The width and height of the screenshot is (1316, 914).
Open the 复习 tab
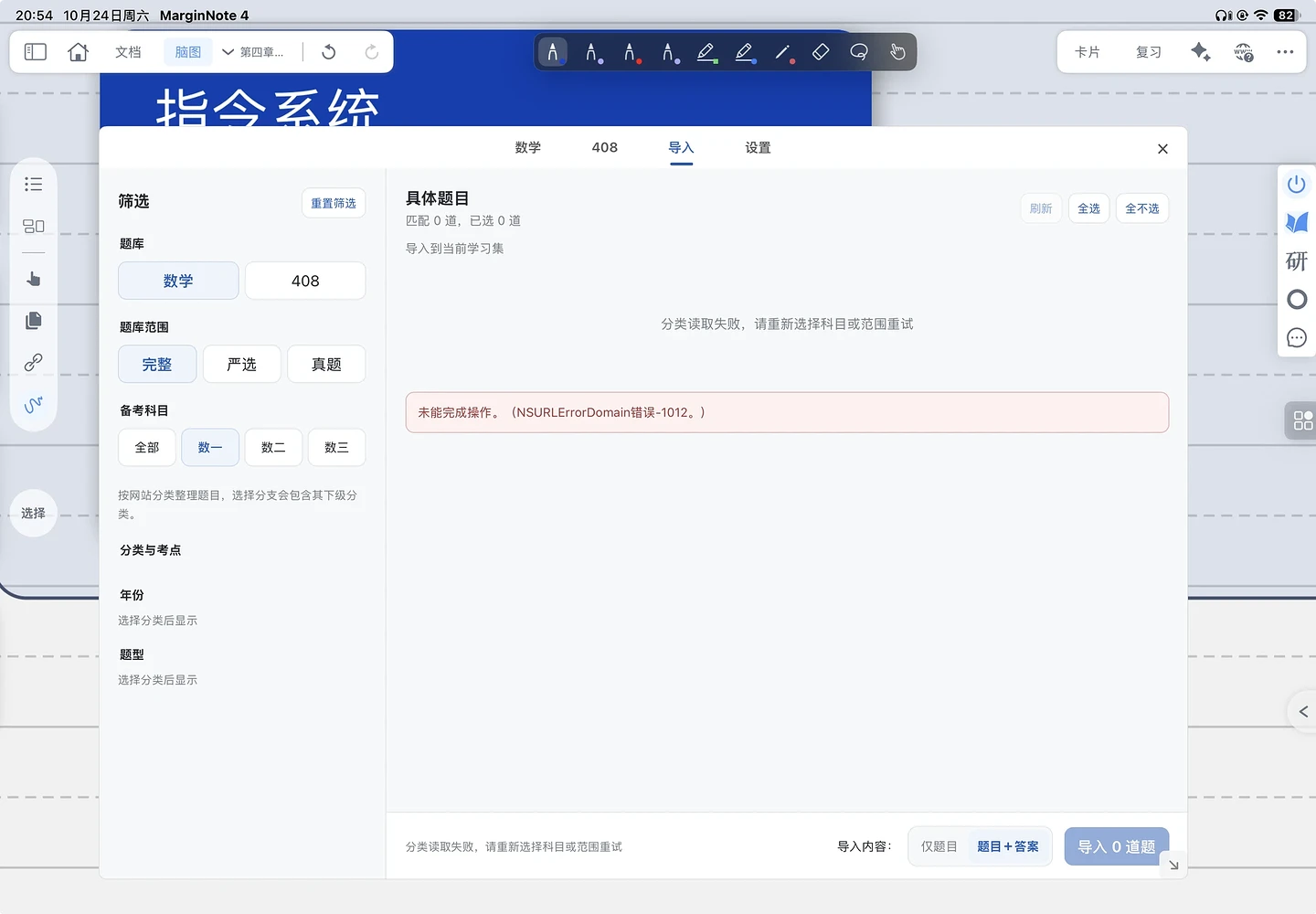[x=1149, y=52]
